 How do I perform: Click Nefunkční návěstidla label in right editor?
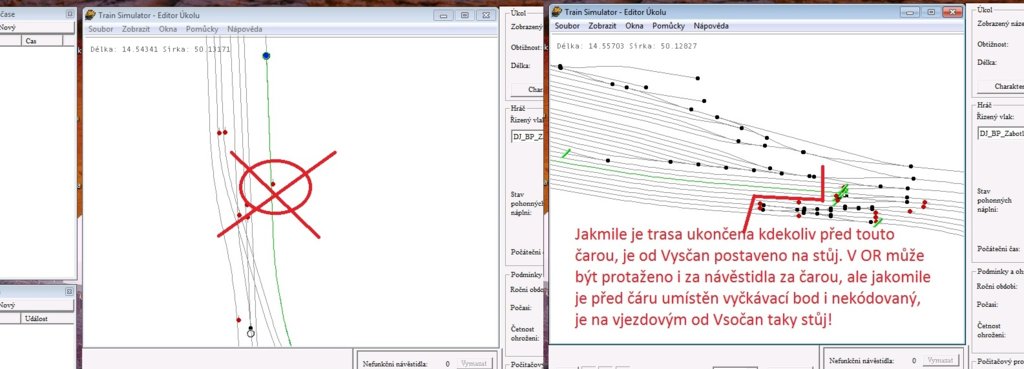(861, 361)
